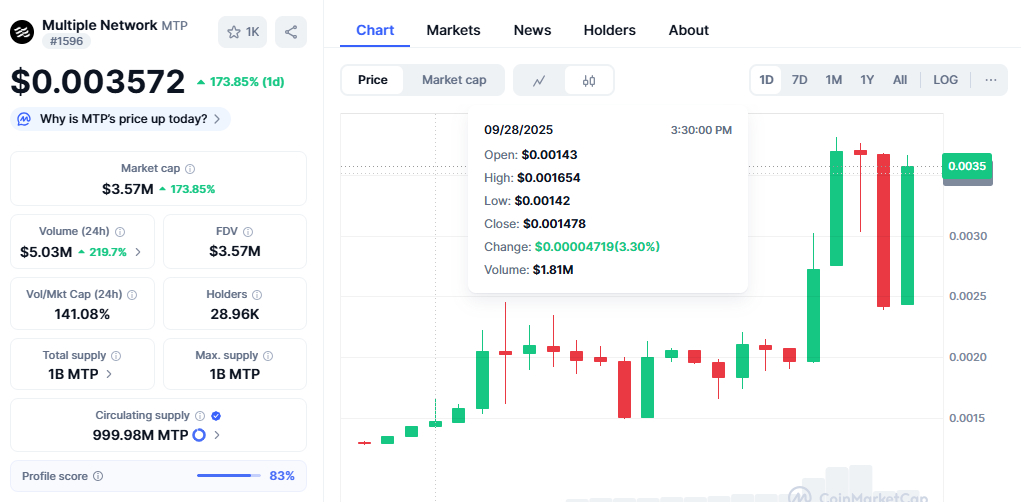Toggle LOG scale on chart
Screen dimensions: 1021x502
[x=945, y=80]
